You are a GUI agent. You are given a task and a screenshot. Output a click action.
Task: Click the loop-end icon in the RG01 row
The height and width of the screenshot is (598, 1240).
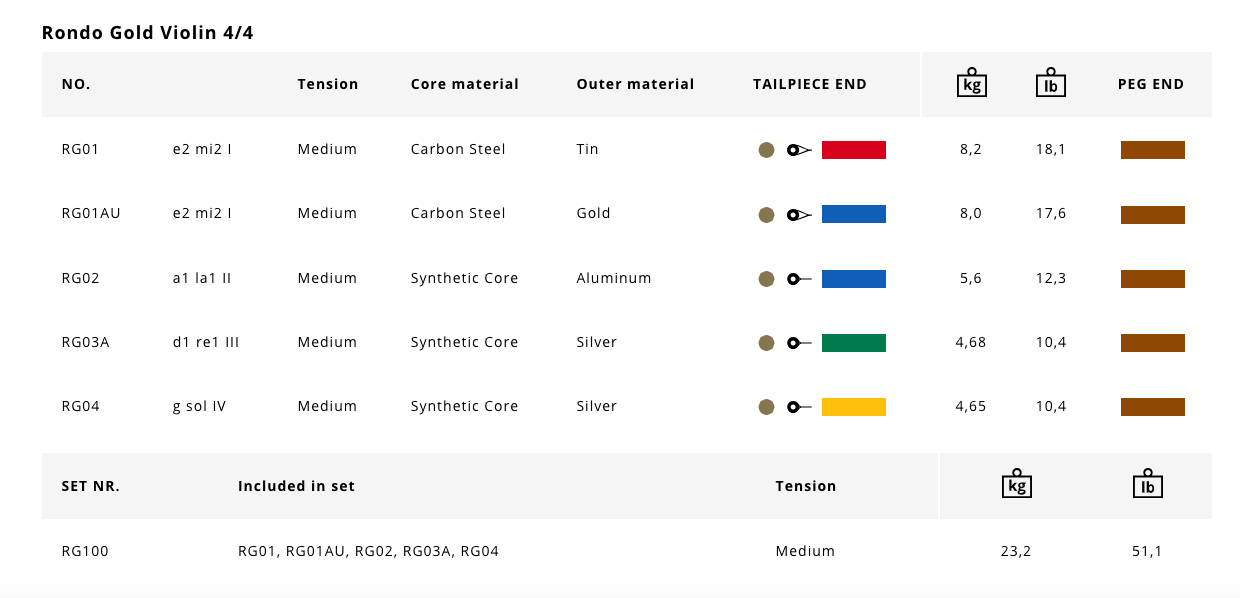[x=799, y=150]
